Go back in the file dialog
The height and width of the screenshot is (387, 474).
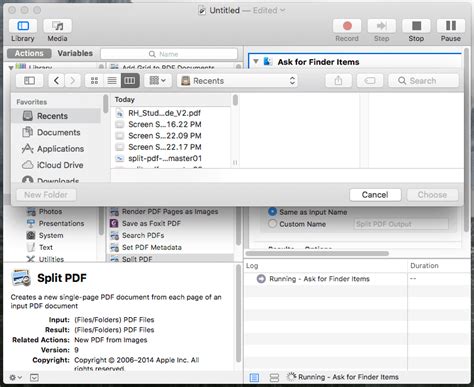[56, 81]
